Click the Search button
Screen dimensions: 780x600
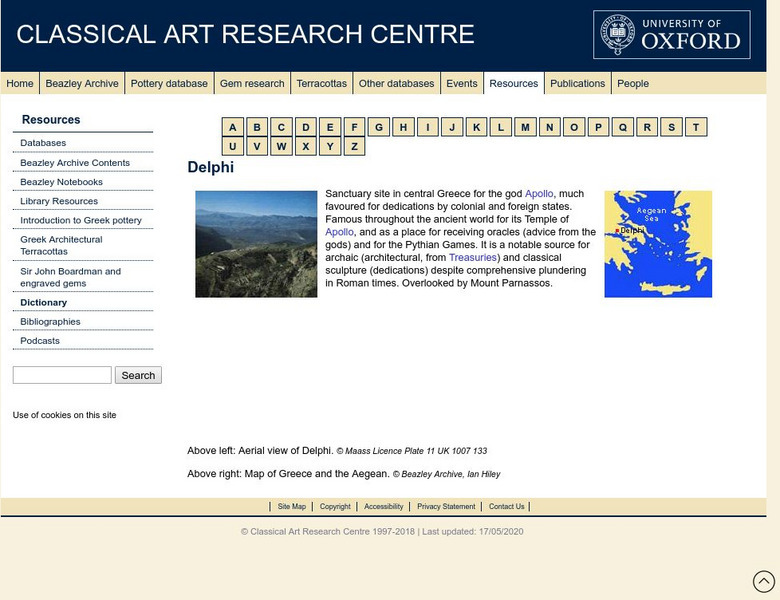click(x=138, y=375)
